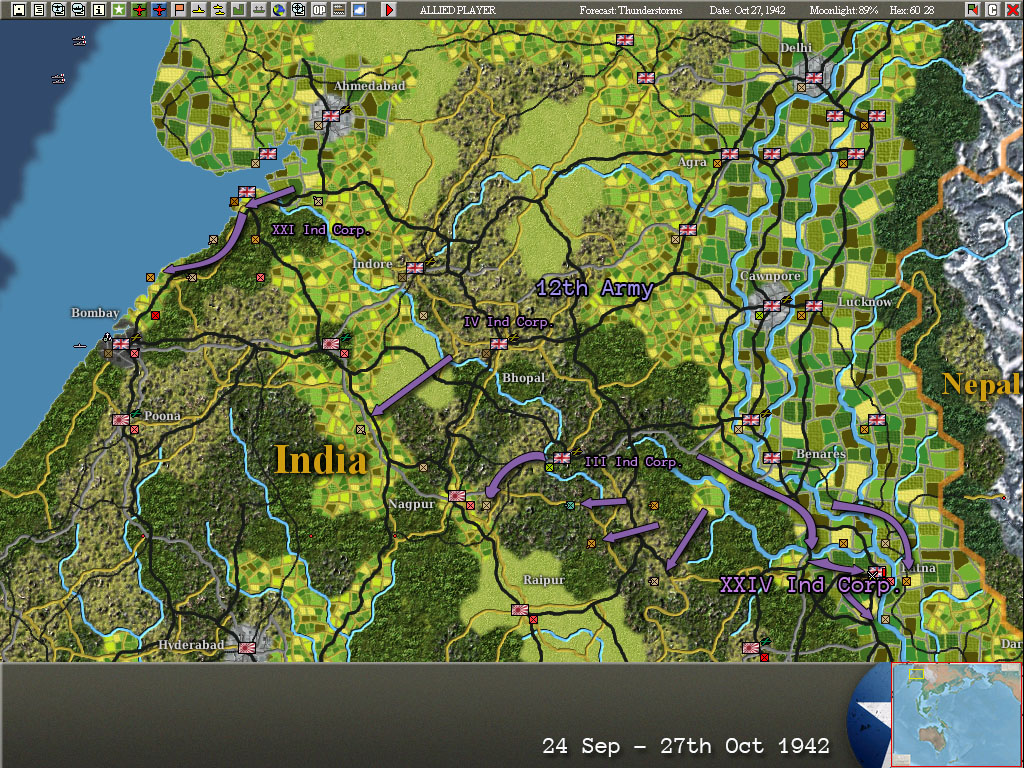
Task: Select the British flag at Ahmedabad
Action: pyautogui.click(x=331, y=116)
